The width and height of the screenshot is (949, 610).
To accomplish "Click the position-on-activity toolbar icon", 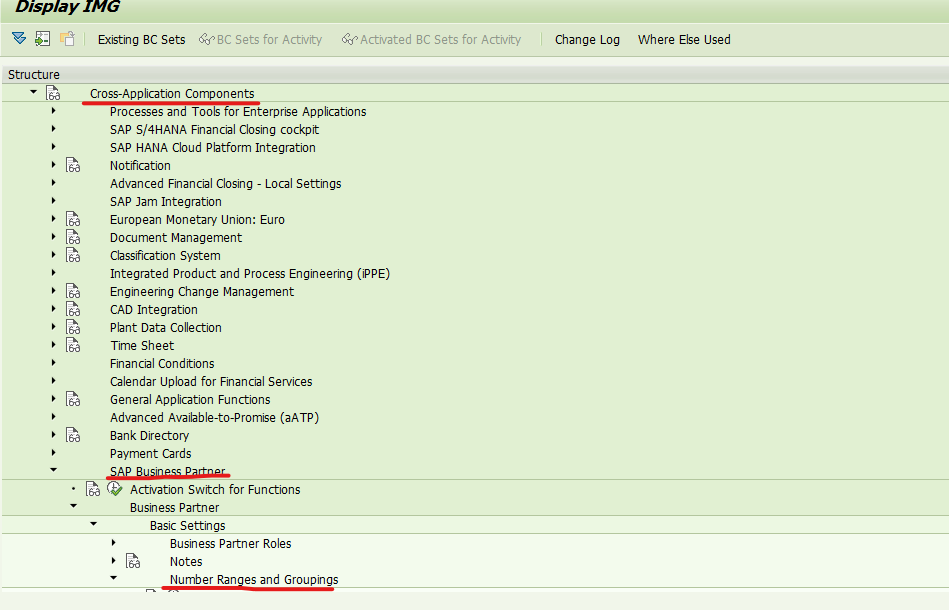I will (x=42, y=39).
